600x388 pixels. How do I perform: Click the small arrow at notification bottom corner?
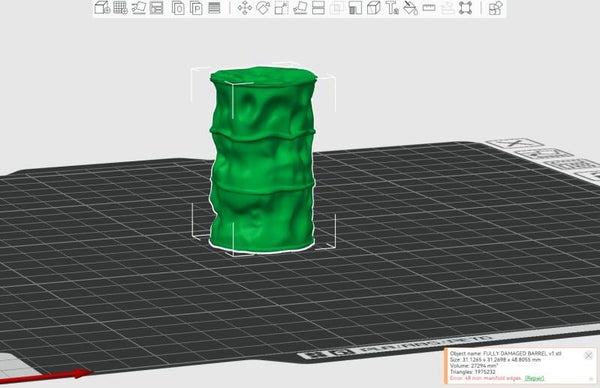coord(591,379)
